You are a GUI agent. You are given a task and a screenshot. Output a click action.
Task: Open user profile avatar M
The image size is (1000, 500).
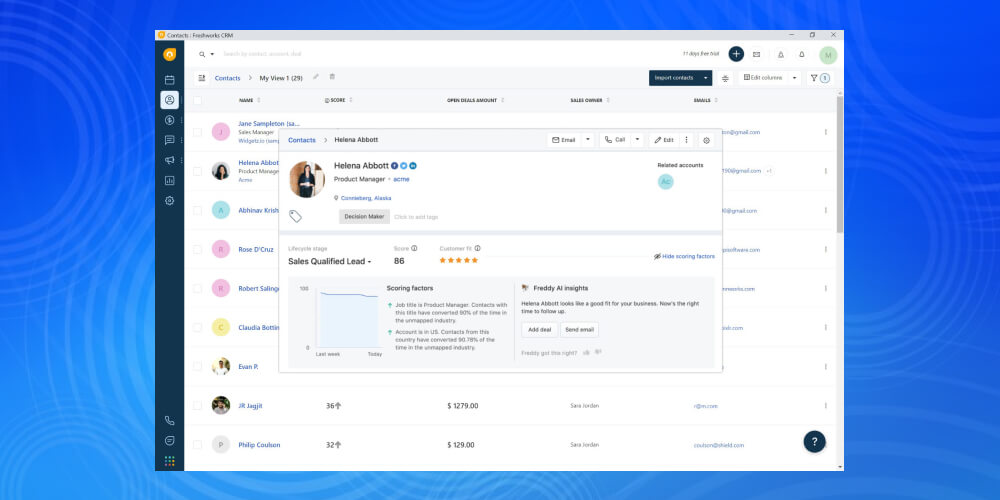pyautogui.click(x=828, y=55)
